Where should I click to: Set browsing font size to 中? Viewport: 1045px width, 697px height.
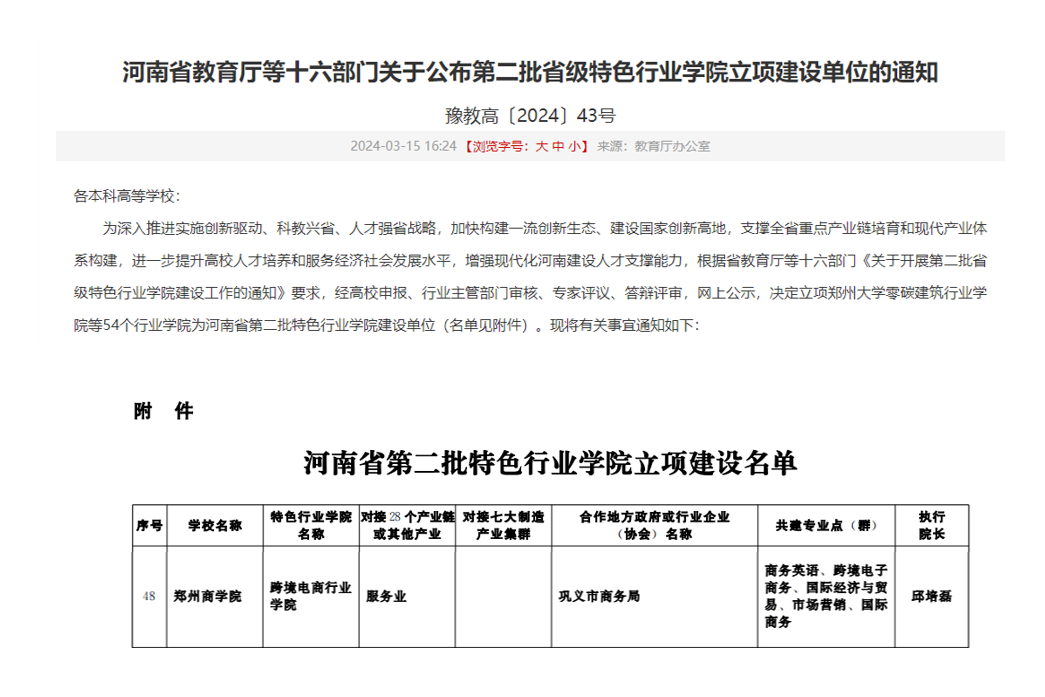point(558,146)
